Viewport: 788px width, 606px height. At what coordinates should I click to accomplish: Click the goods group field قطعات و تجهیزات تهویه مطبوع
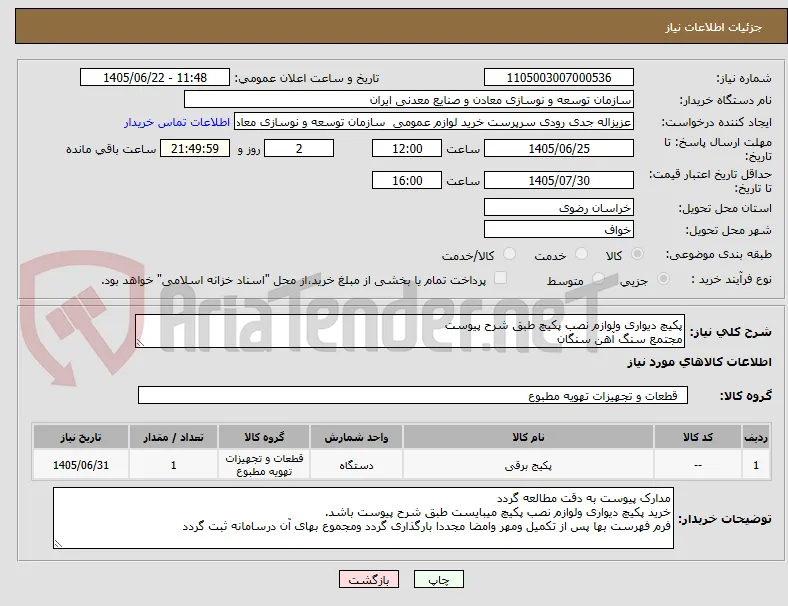pos(413,395)
